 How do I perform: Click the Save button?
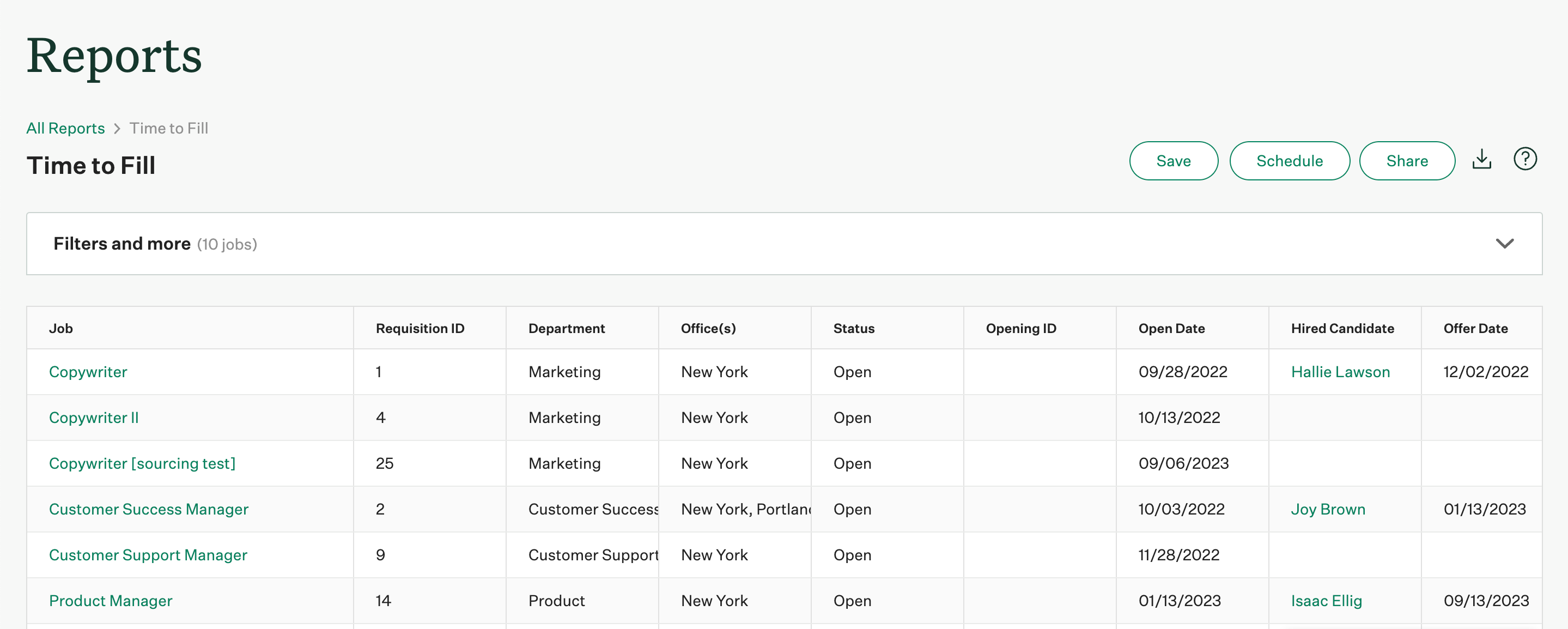point(1173,161)
